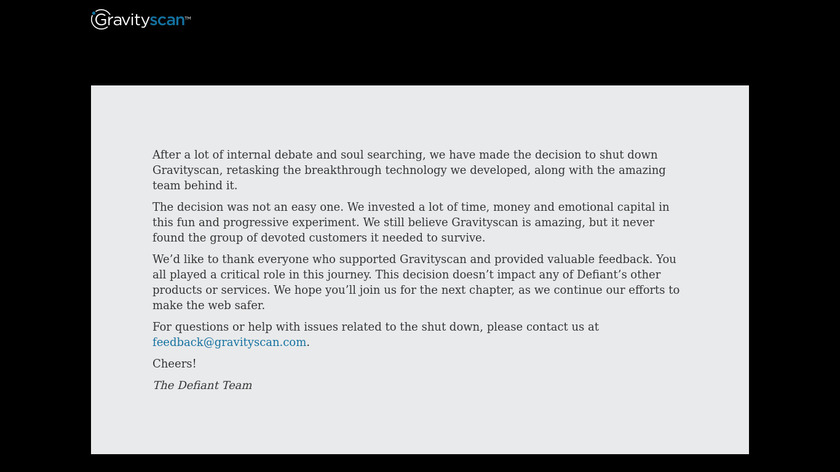Click the trademark symbol beside the logo
Viewport: 840px width, 472px height.
(x=188, y=17)
